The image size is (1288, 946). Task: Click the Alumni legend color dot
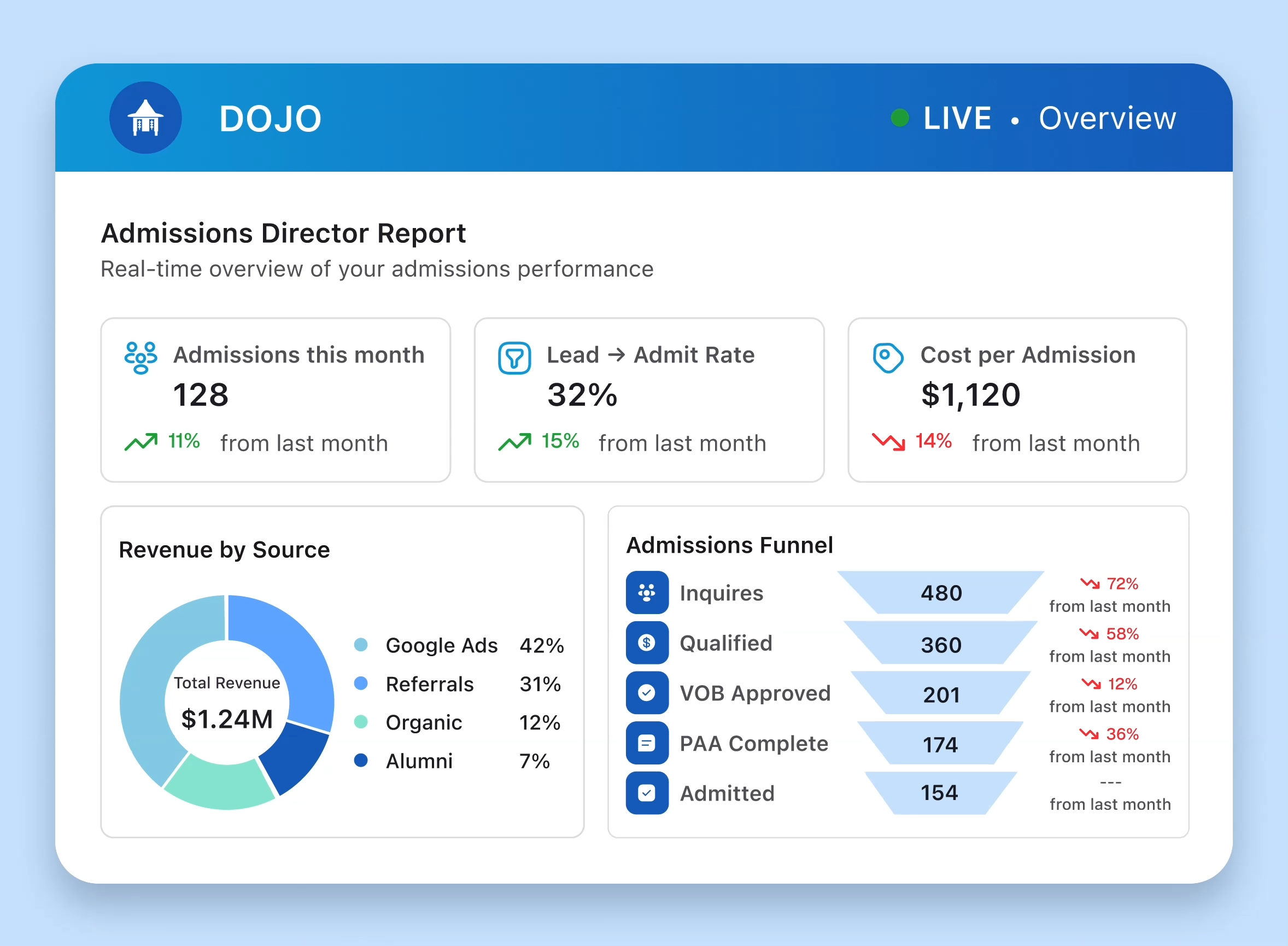click(x=361, y=761)
